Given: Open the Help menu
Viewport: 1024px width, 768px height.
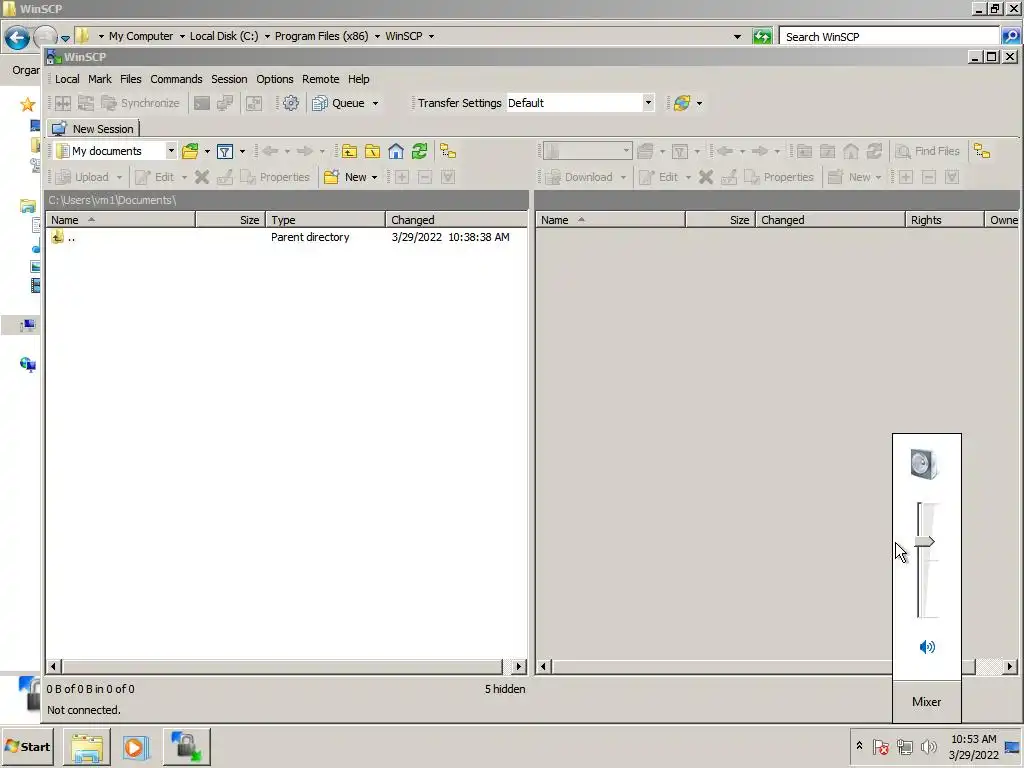Looking at the screenshot, I should (359, 79).
